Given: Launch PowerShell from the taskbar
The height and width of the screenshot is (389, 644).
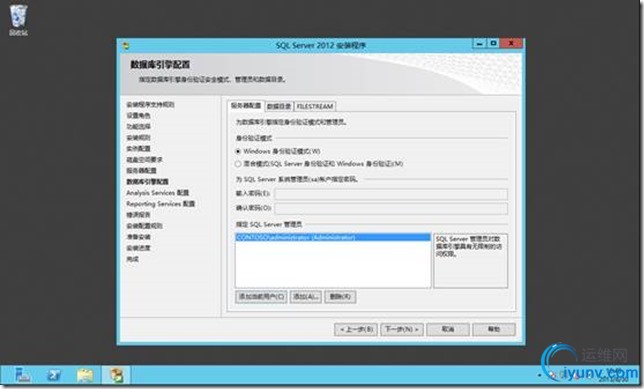Looking at the screenshot, I should click(54, 375).
